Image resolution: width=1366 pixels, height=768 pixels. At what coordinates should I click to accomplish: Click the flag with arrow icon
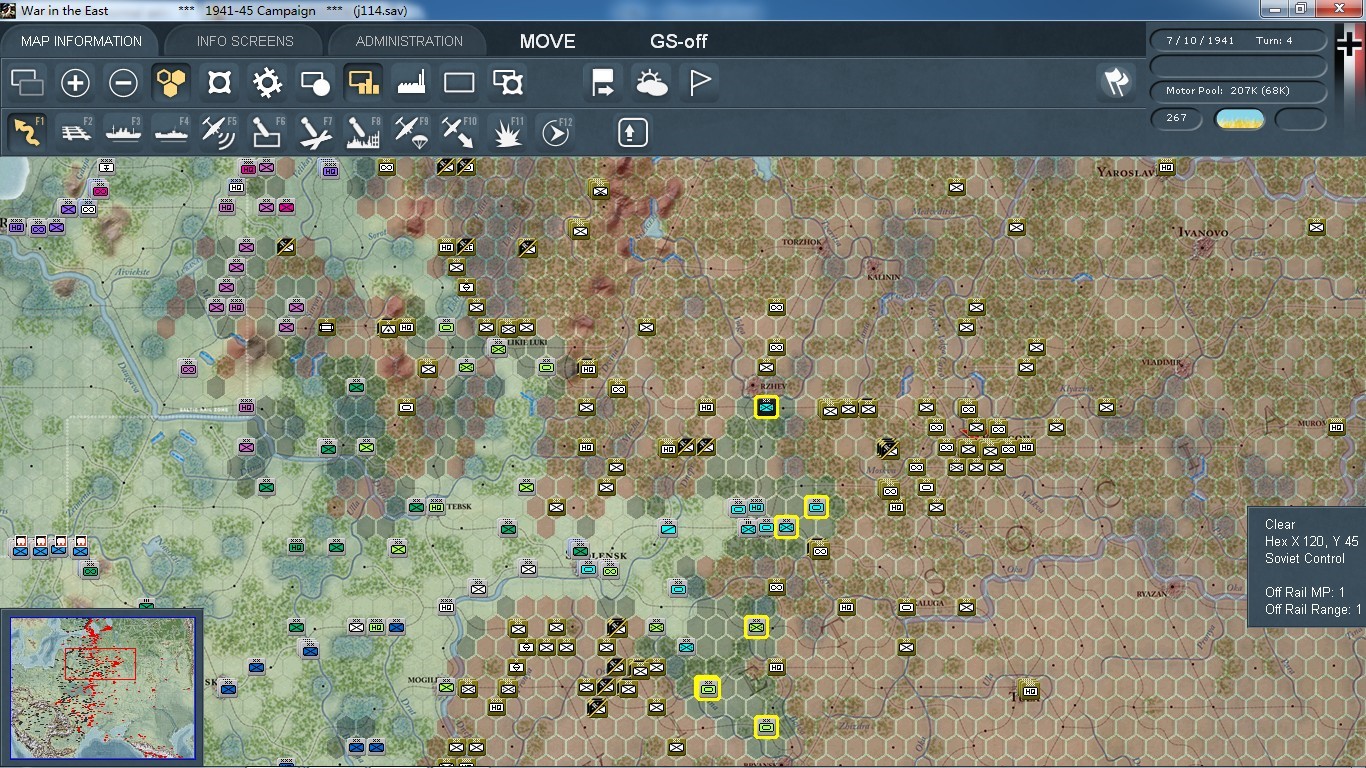point(603,83)
